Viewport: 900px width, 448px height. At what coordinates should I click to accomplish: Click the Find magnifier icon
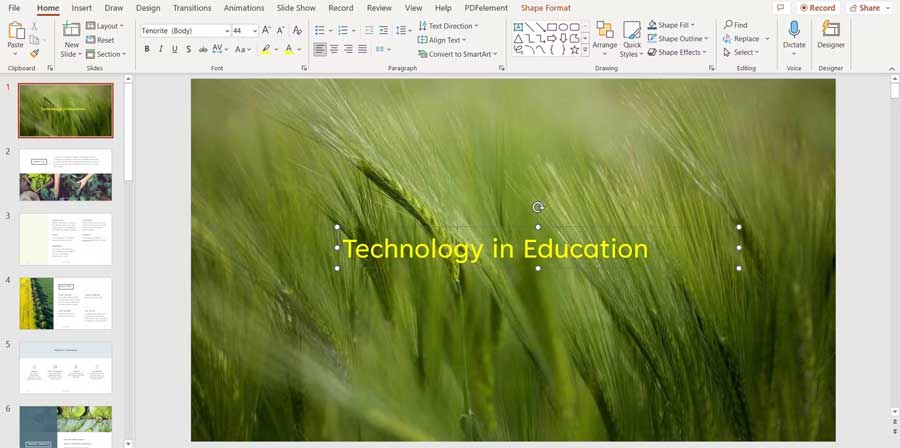click(x=728, y=25)
